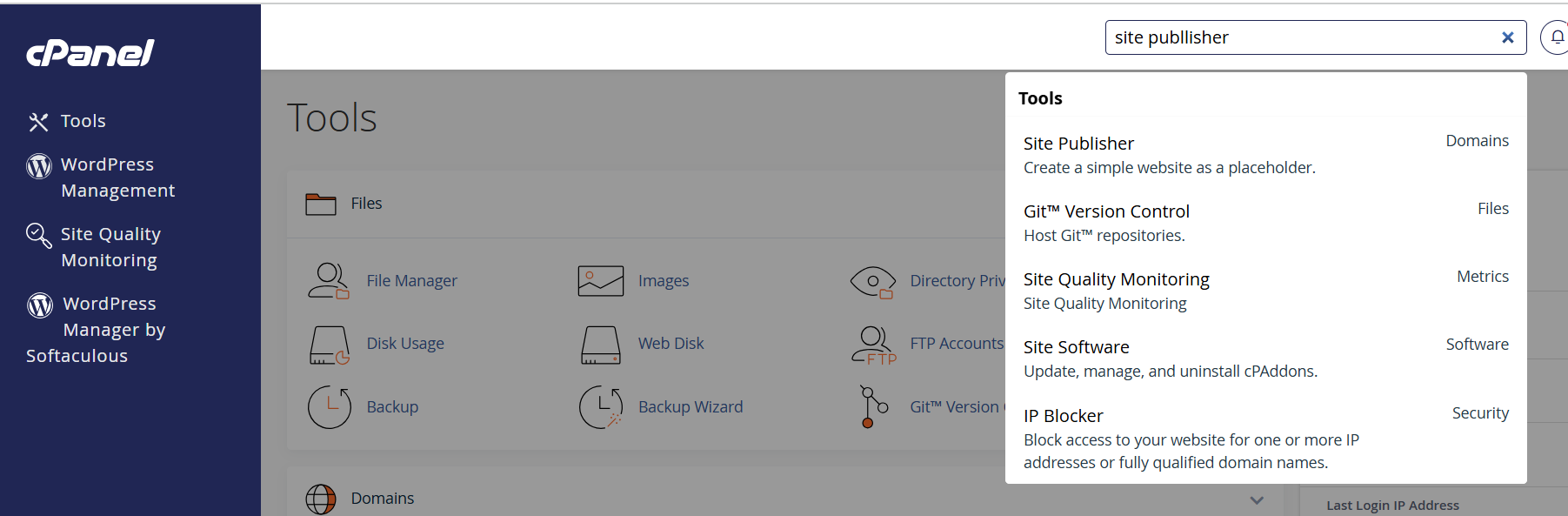Open the FTP Accounts icon
This screenshot has width=1568, height=516.
pyautogui.click(x=873, y=345)
